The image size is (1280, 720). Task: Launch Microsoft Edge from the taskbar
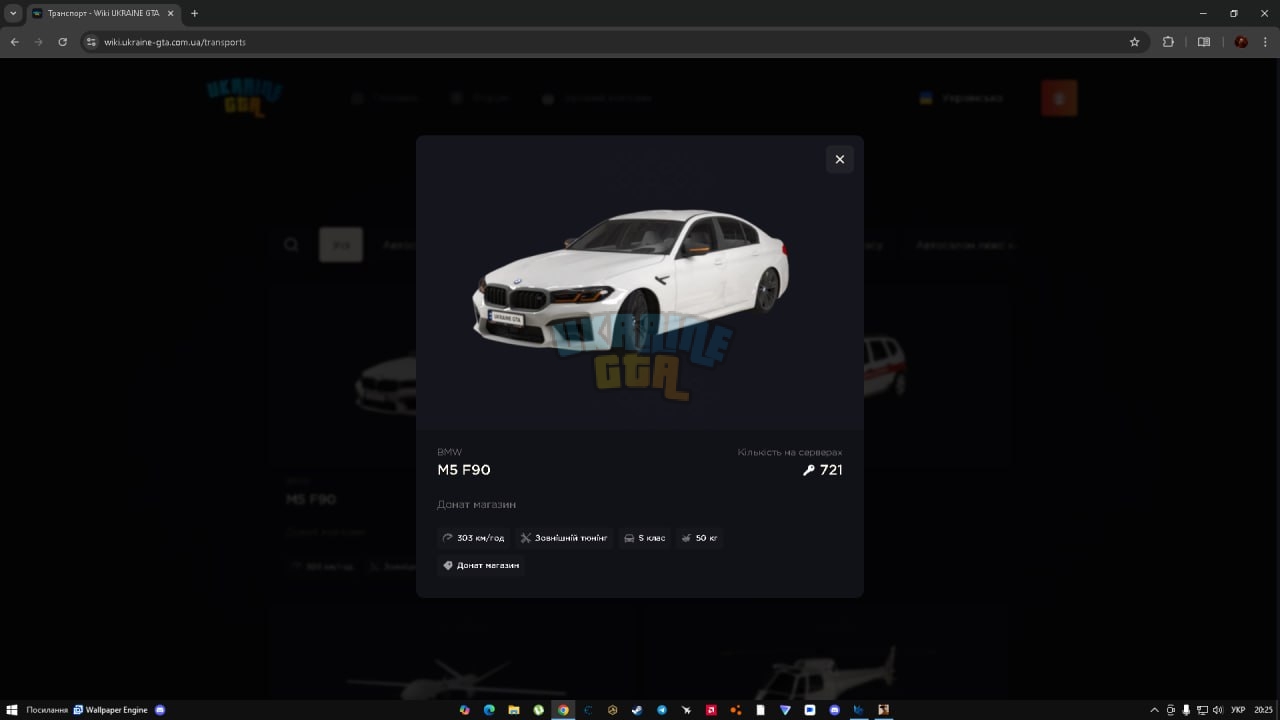489,710
